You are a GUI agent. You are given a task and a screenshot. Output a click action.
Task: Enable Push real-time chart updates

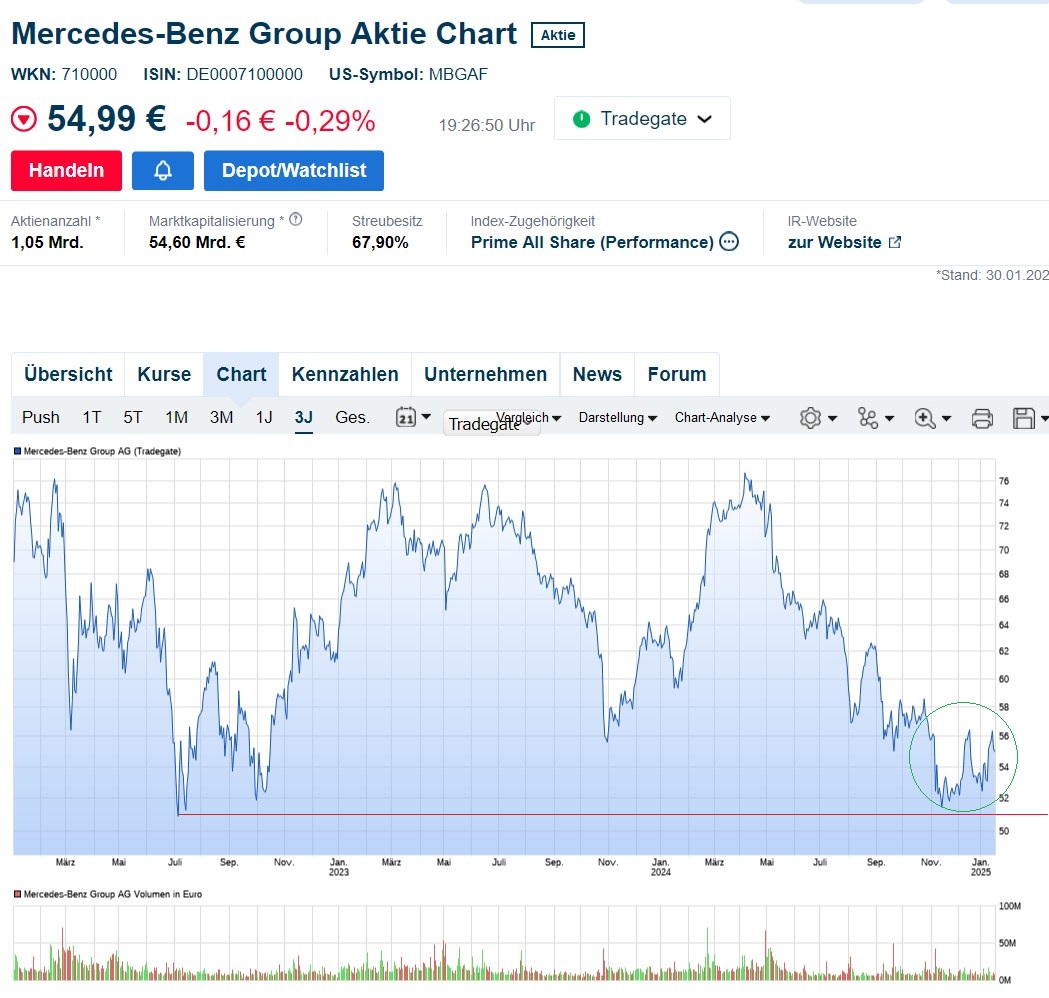click(x=40, y=417)
